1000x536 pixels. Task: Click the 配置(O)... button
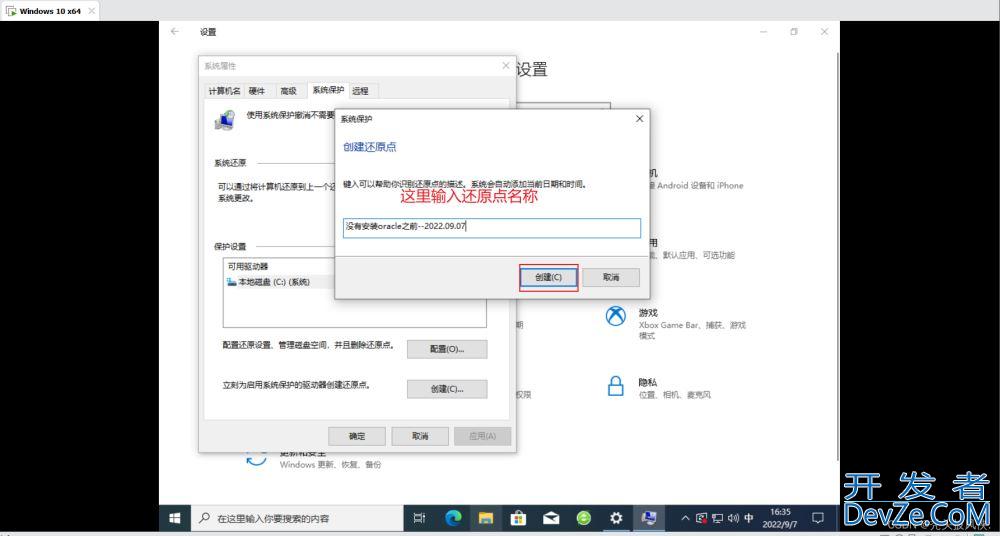[x=446, y=349]
